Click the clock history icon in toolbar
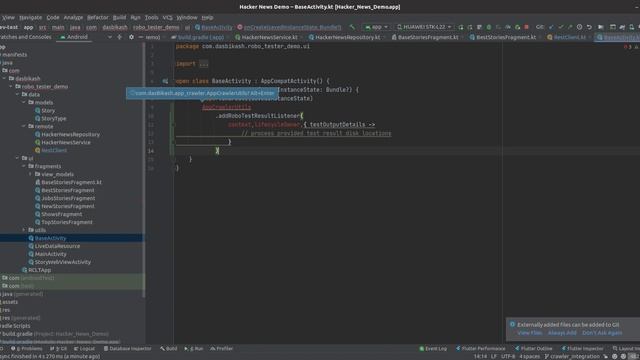Viewport: 640px width, 360px height. coord(579,27)
